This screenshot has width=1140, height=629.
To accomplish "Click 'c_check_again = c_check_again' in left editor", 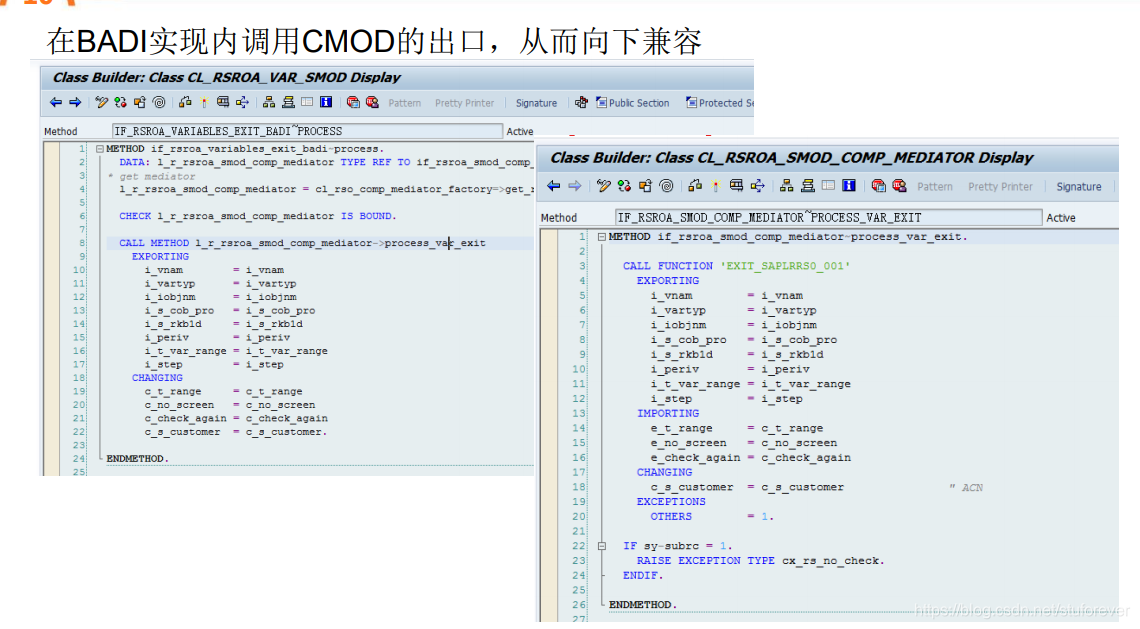I will click(236, 418).
